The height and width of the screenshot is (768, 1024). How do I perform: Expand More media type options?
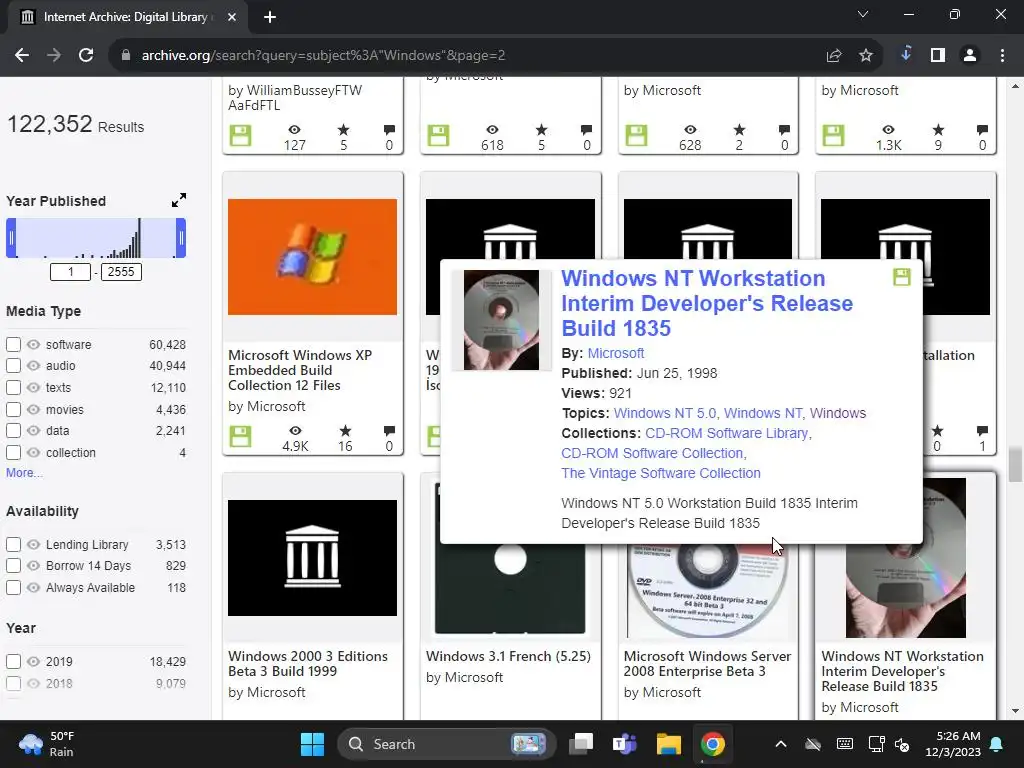24,473
